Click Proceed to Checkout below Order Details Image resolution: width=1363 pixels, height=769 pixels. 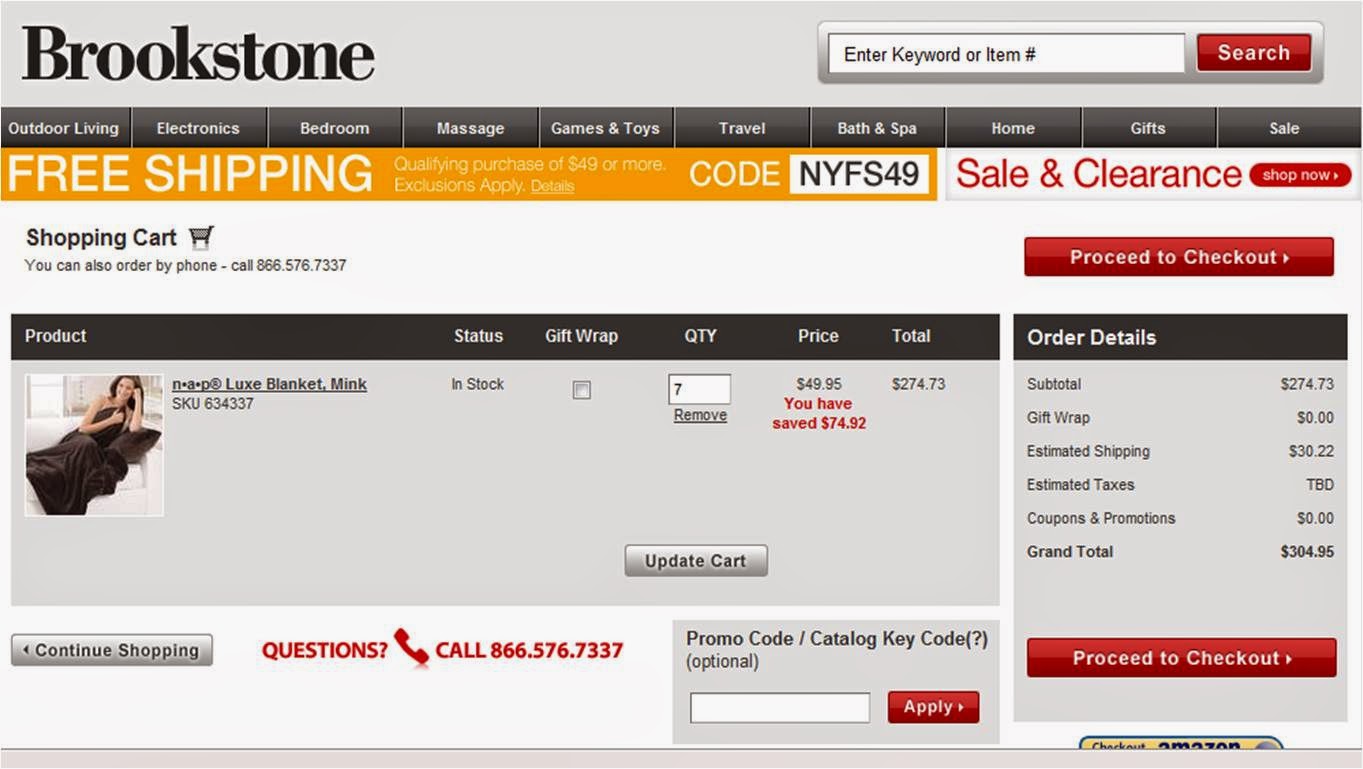pos(1181,658)
